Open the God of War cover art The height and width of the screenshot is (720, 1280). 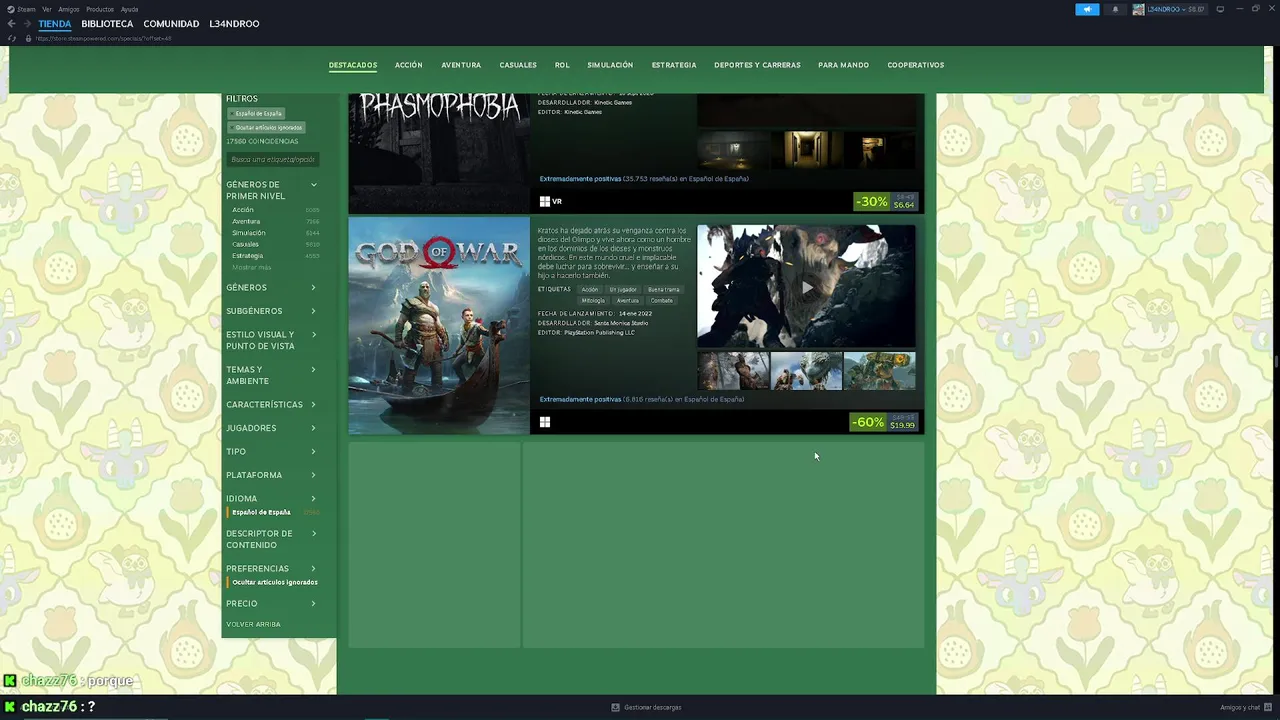pyautogui.click(x=439, y=326)
